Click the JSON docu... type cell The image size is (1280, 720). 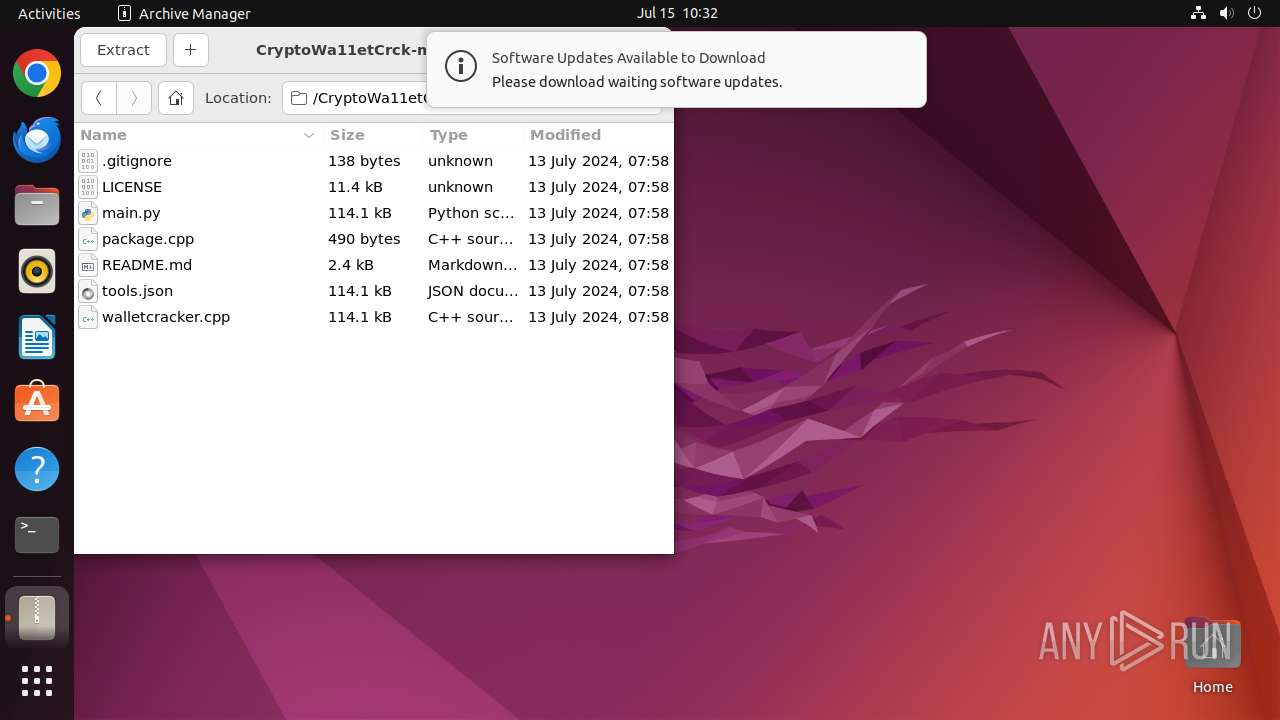tap(473, 291)
